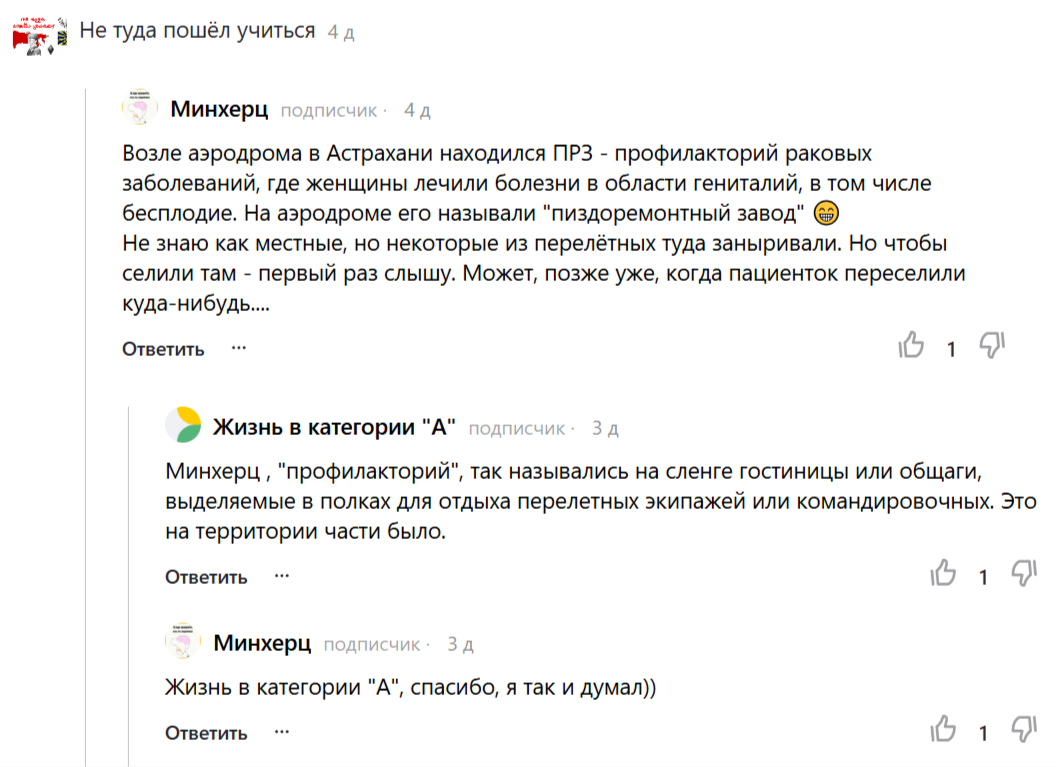Click the like count on the first comment
The height and width of the screenshot is (767, 1056).
[949, 348]
